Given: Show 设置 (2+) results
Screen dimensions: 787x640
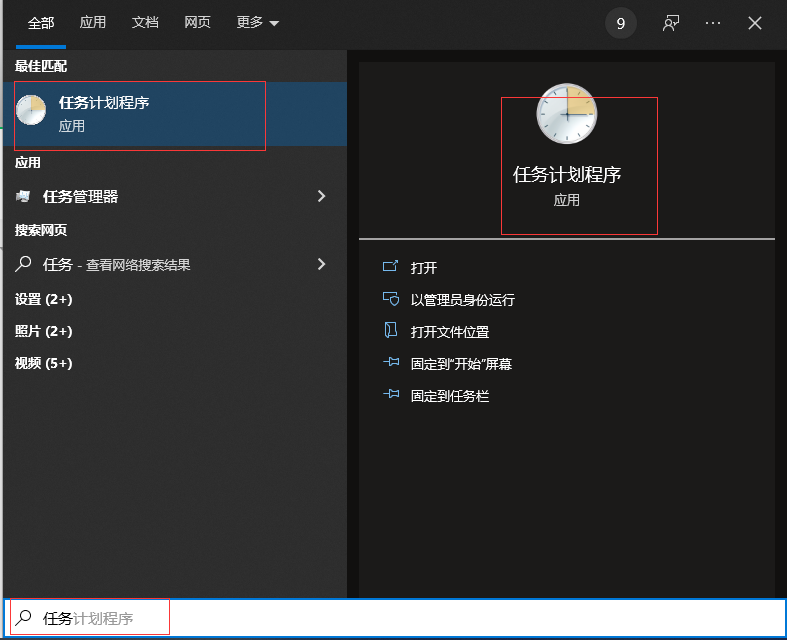Looking at the screenshot, I should point(44,300).
